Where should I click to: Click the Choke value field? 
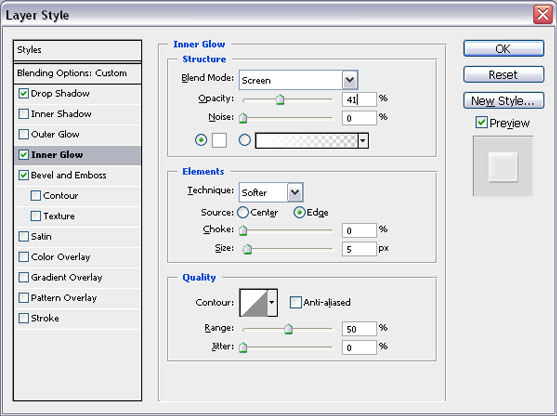coord(359,230)
